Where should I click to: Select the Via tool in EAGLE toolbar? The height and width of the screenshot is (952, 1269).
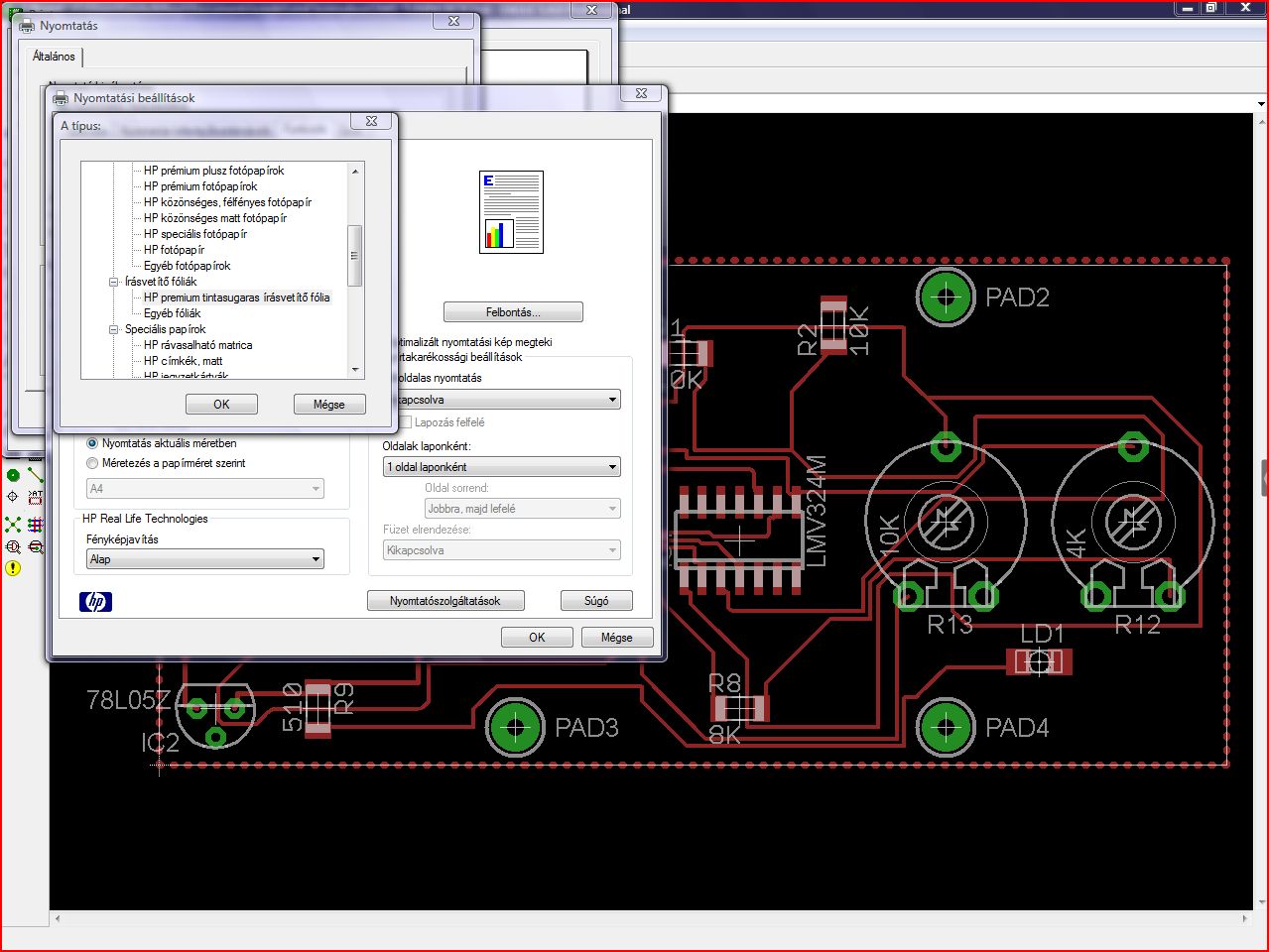pos(13,475)
